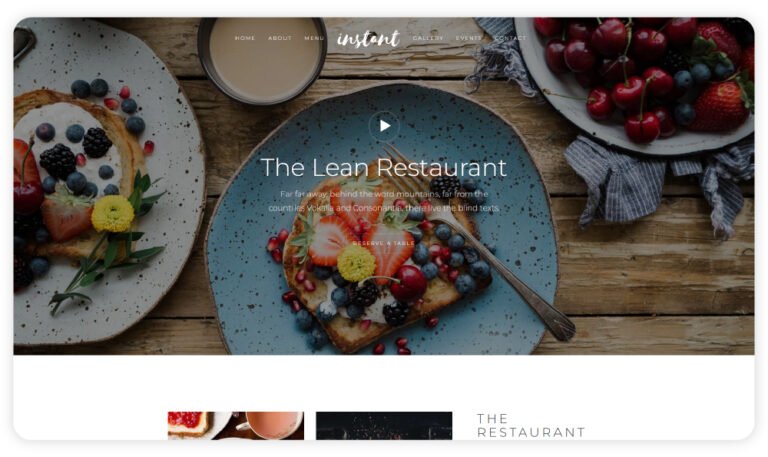Click the instant script logo

point(368,39)
